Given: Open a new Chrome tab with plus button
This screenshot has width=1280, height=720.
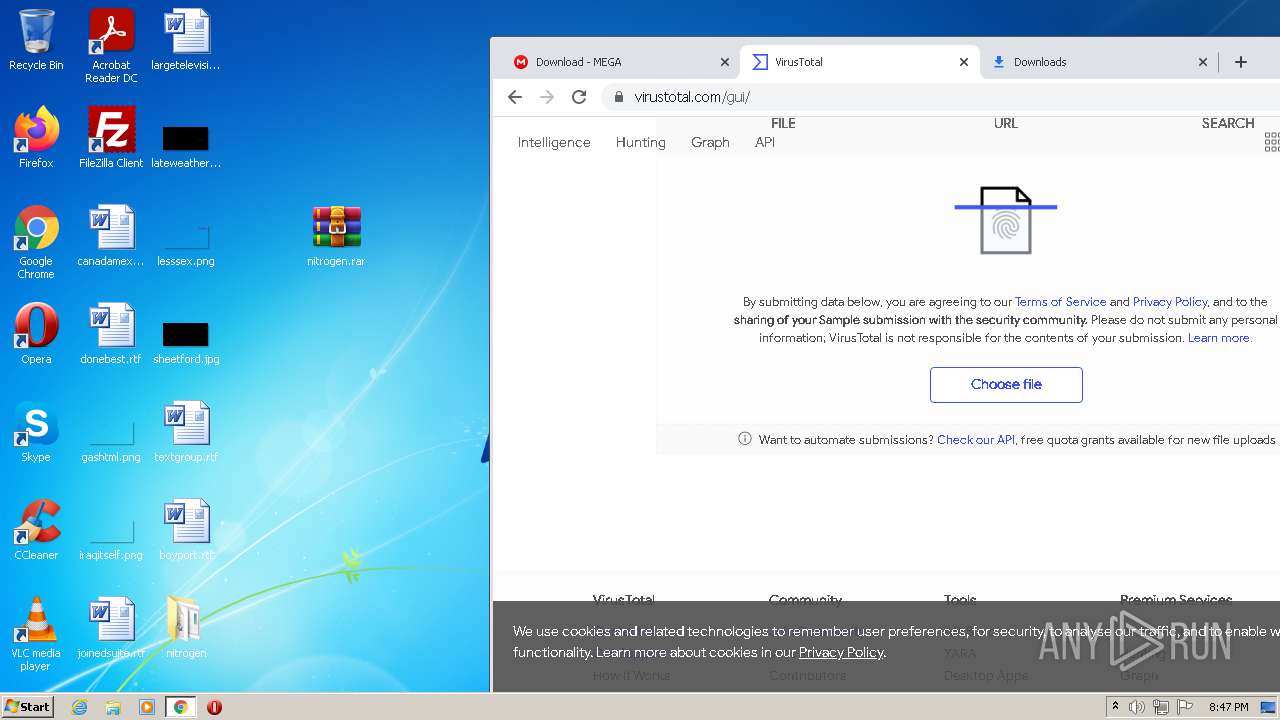Looking at the screenshot, I should click(x=1241, y=62).
